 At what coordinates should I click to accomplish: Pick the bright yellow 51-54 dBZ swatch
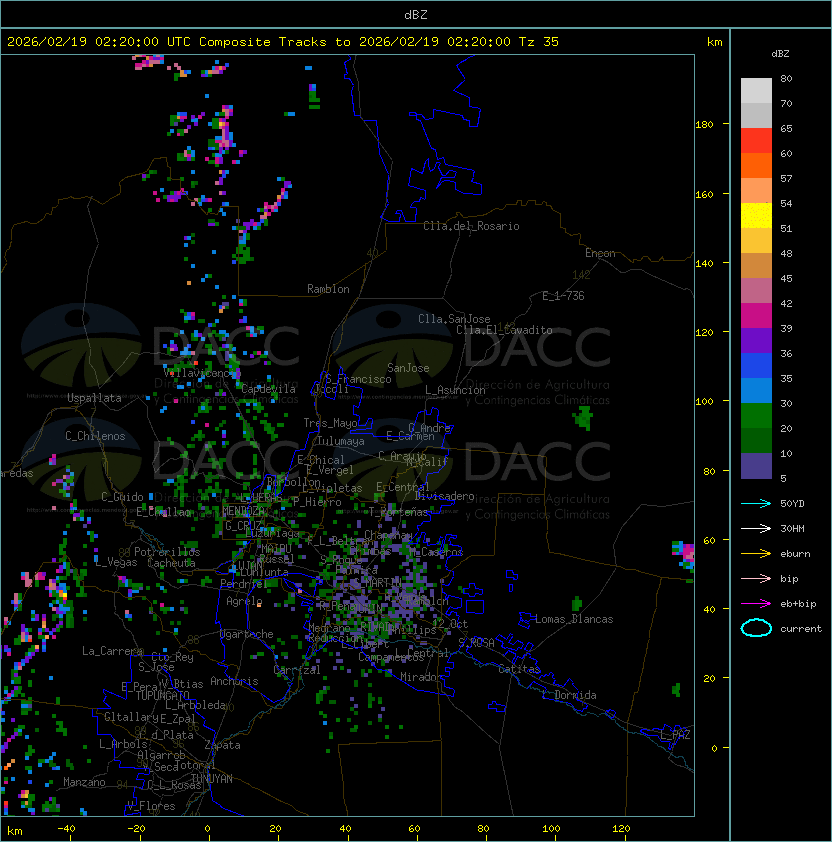756,215
